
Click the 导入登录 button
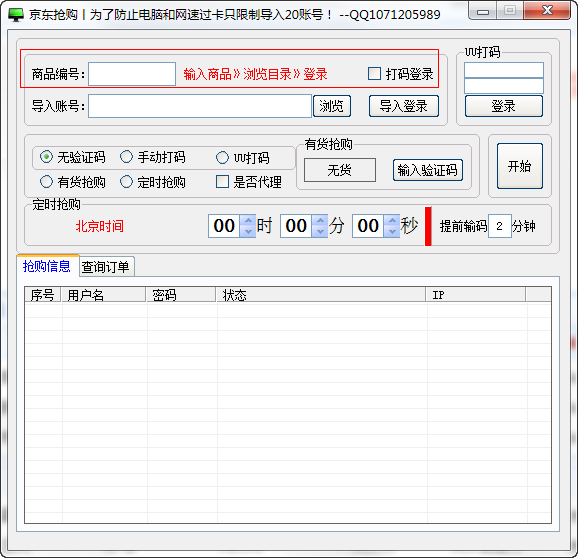[404, 106]
